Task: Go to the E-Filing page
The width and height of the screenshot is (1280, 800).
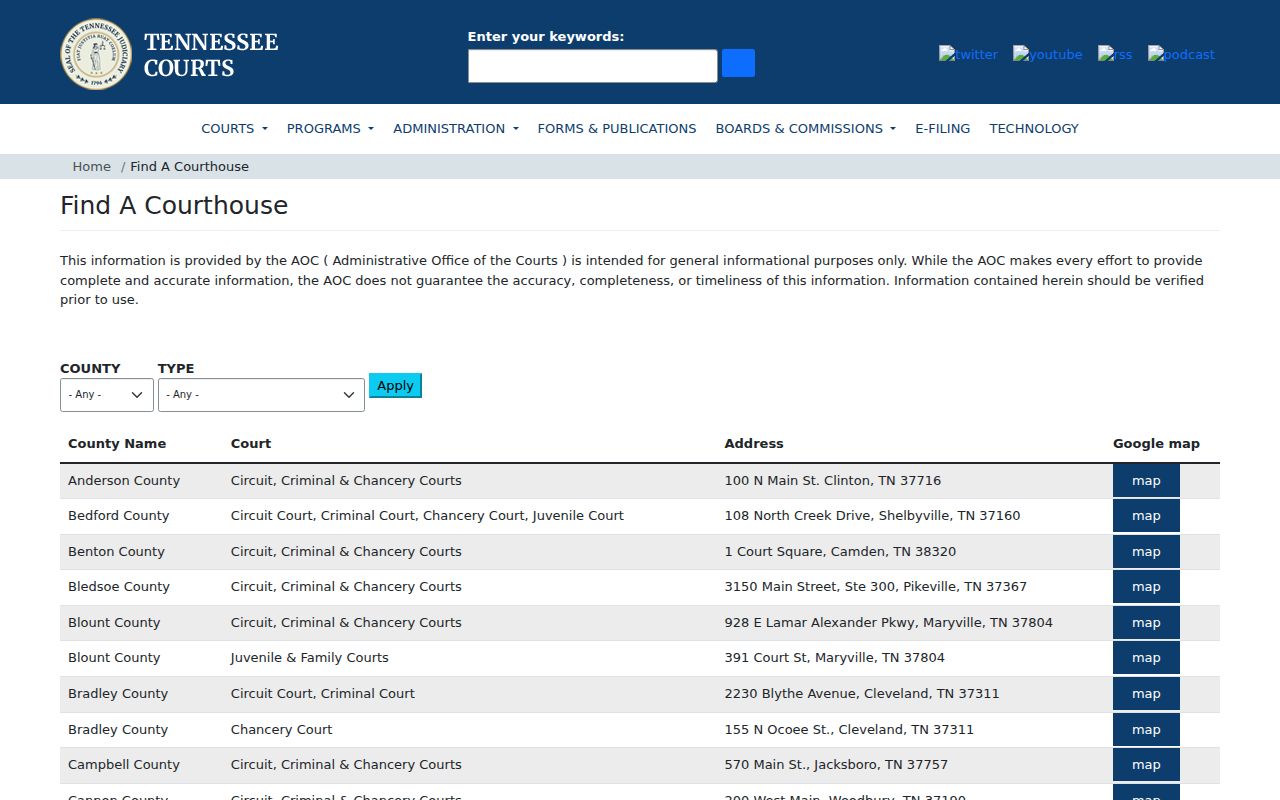Action: coord(943,128)
